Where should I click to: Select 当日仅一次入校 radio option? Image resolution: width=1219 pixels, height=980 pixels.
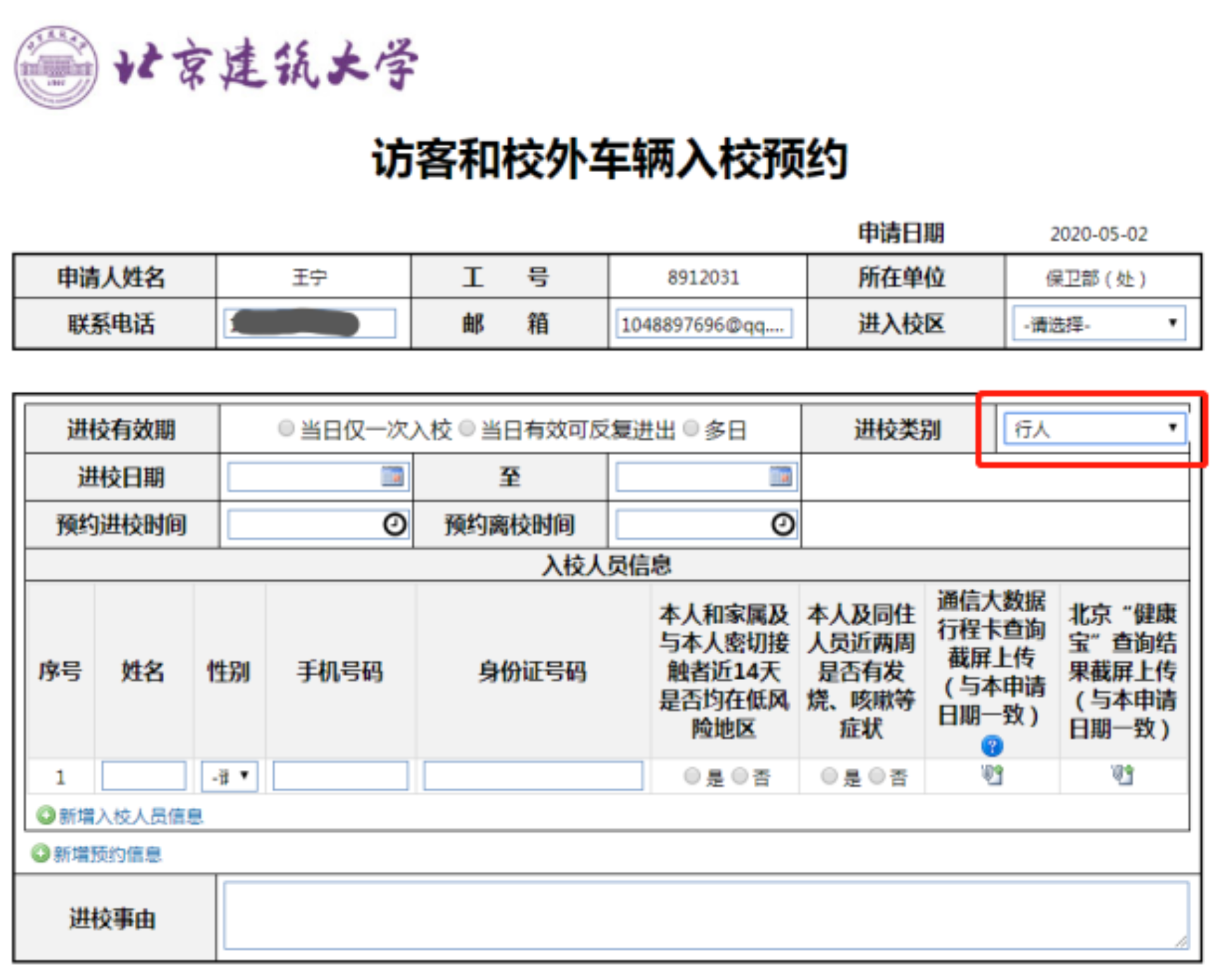286,429
